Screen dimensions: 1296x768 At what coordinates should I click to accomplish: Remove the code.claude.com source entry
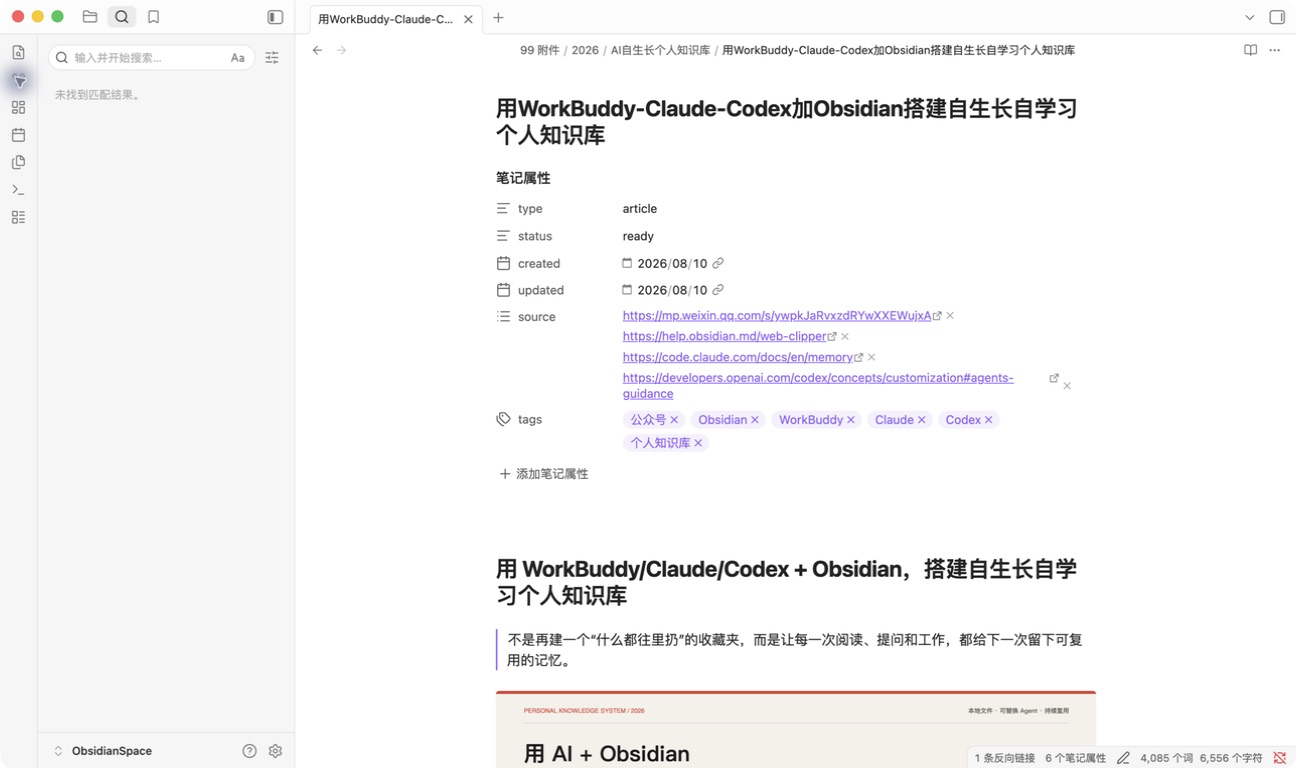coord(872,357)
